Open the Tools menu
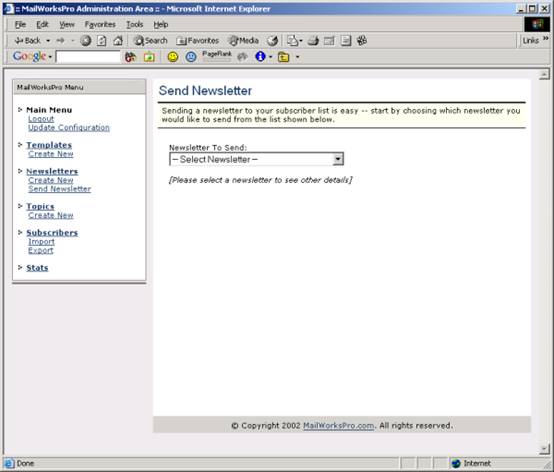554x472 pixels. (x=135, y=25)
